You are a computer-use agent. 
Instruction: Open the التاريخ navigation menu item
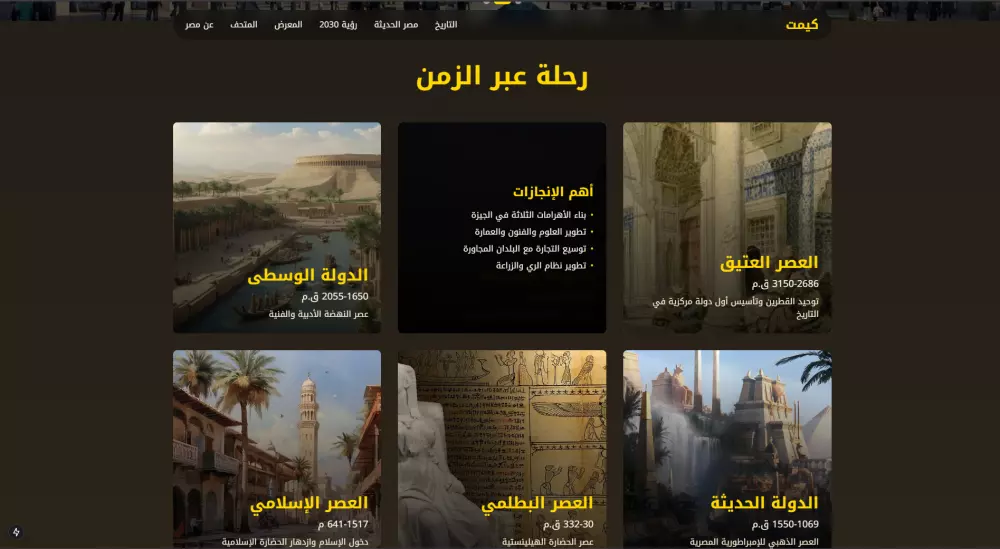446,25
